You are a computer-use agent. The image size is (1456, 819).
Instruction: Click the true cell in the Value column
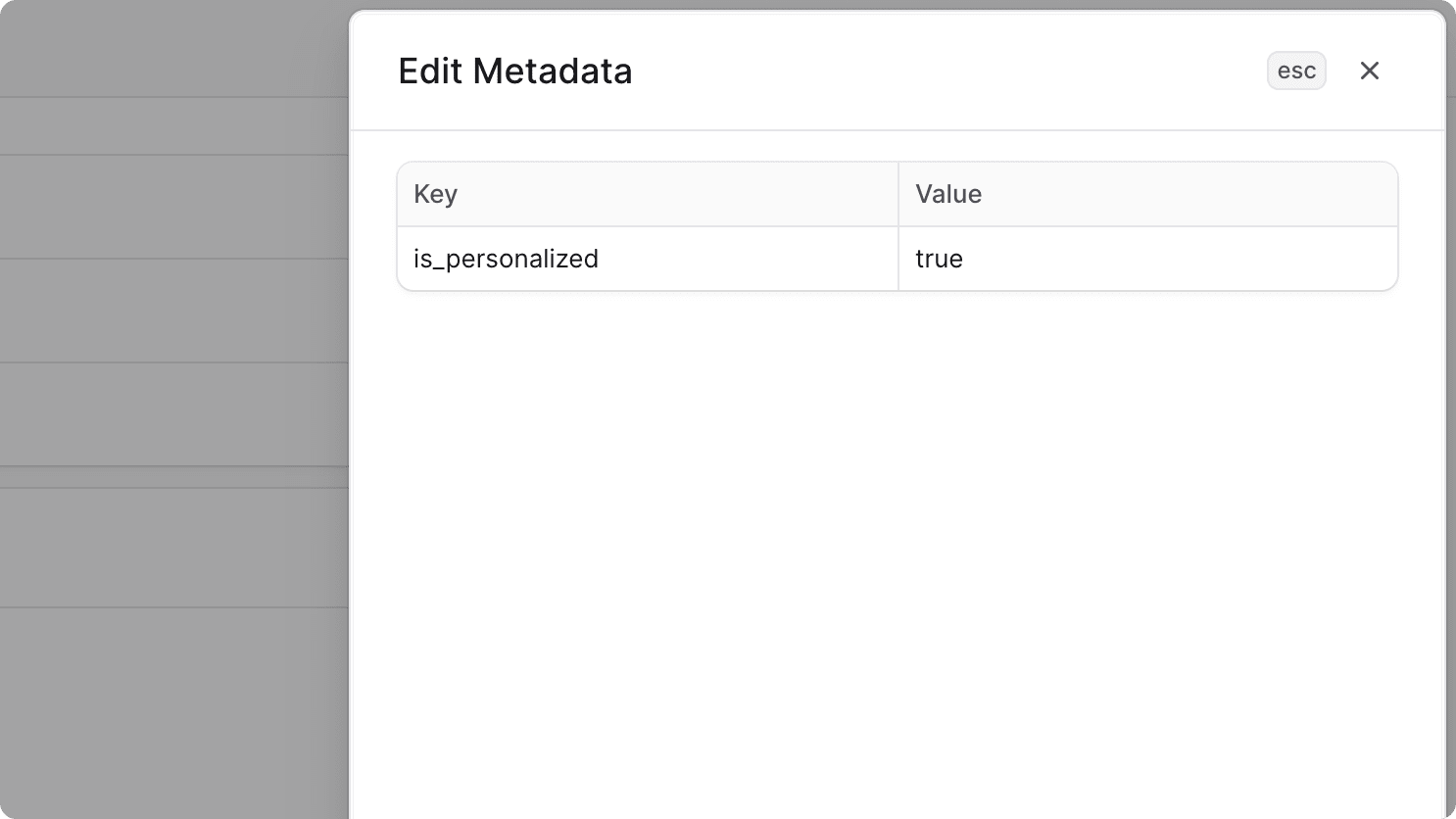pyautogui.click(x=938, y=259)
